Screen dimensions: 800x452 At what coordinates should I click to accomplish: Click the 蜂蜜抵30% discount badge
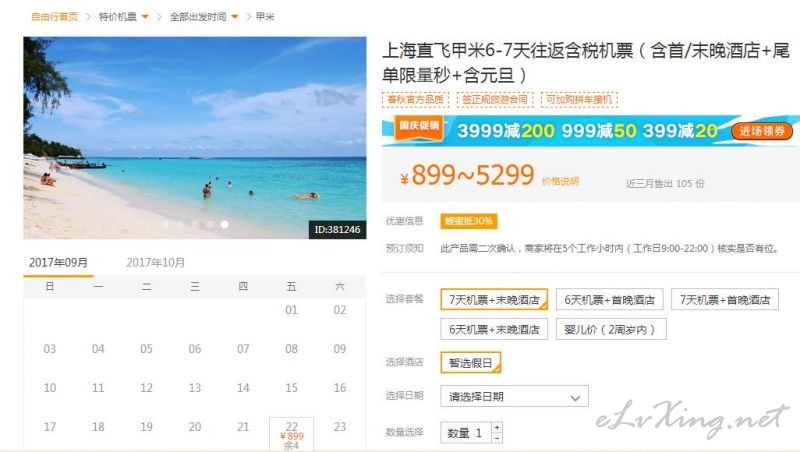point(468,221)
